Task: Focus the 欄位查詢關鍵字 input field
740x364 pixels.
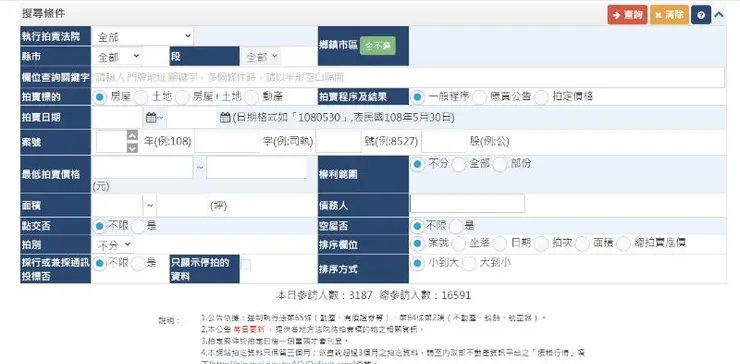Action: (x=408, y=77)
